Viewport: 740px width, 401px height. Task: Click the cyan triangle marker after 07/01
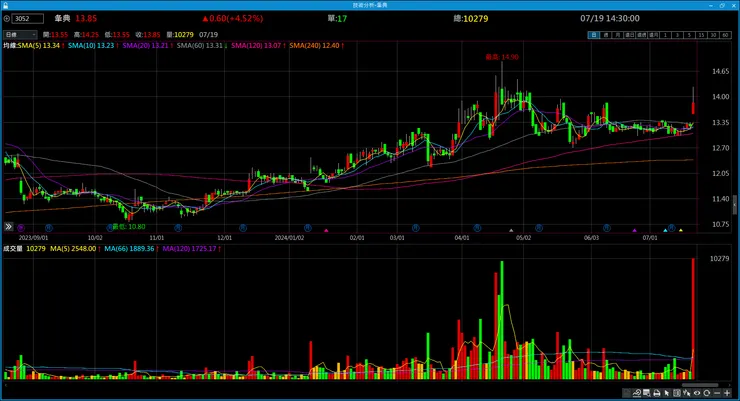[x=665, y=230]
